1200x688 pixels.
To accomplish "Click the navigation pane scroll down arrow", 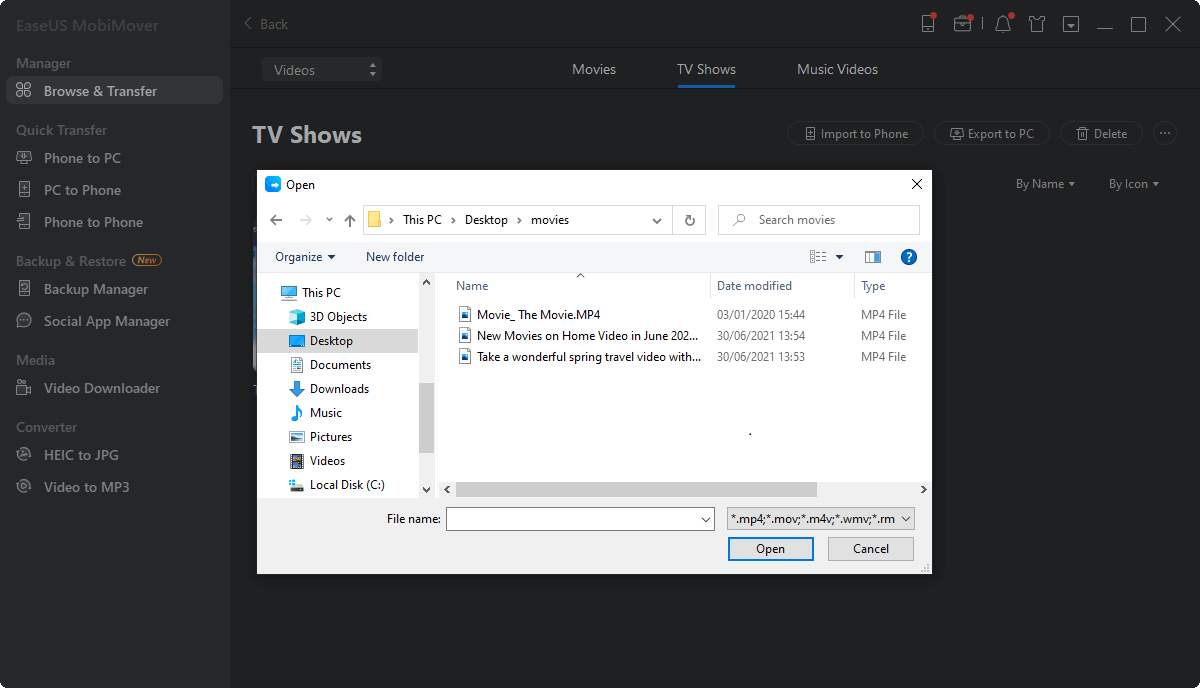I will [427, 490].
